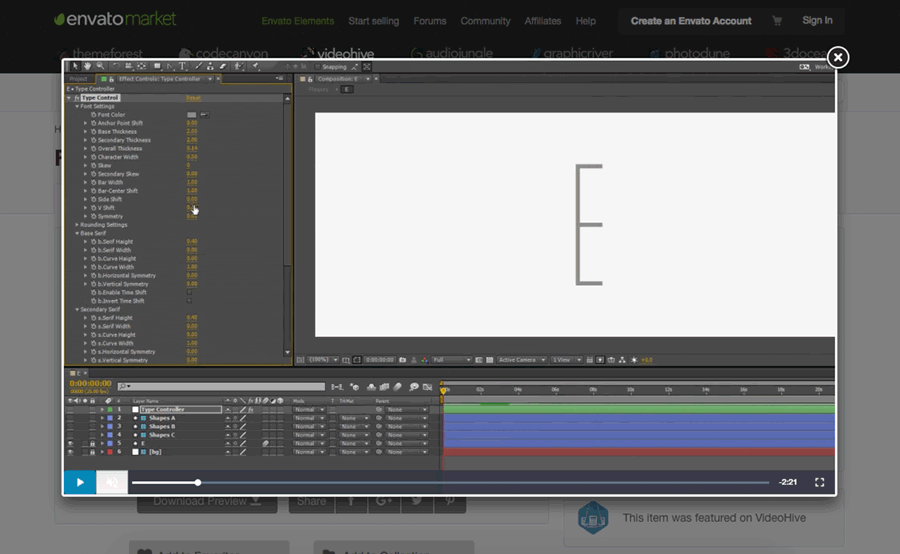Toggle visibility eye of E layer
900x554 pixels.
[70, 443]
